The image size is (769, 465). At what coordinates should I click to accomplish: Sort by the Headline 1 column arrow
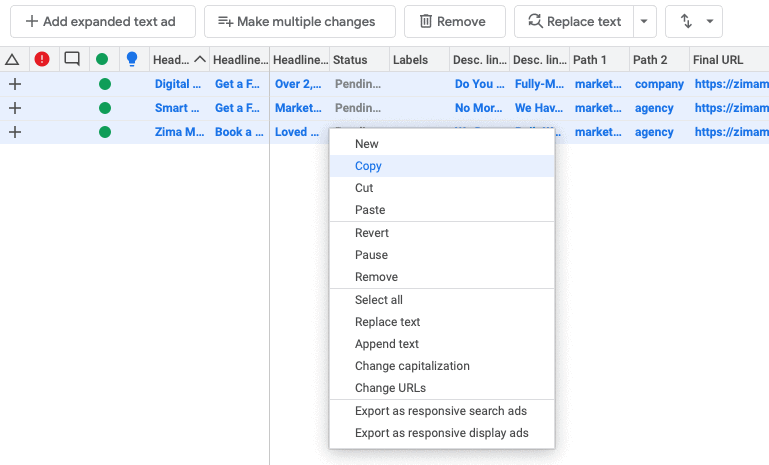coord(200,60)
